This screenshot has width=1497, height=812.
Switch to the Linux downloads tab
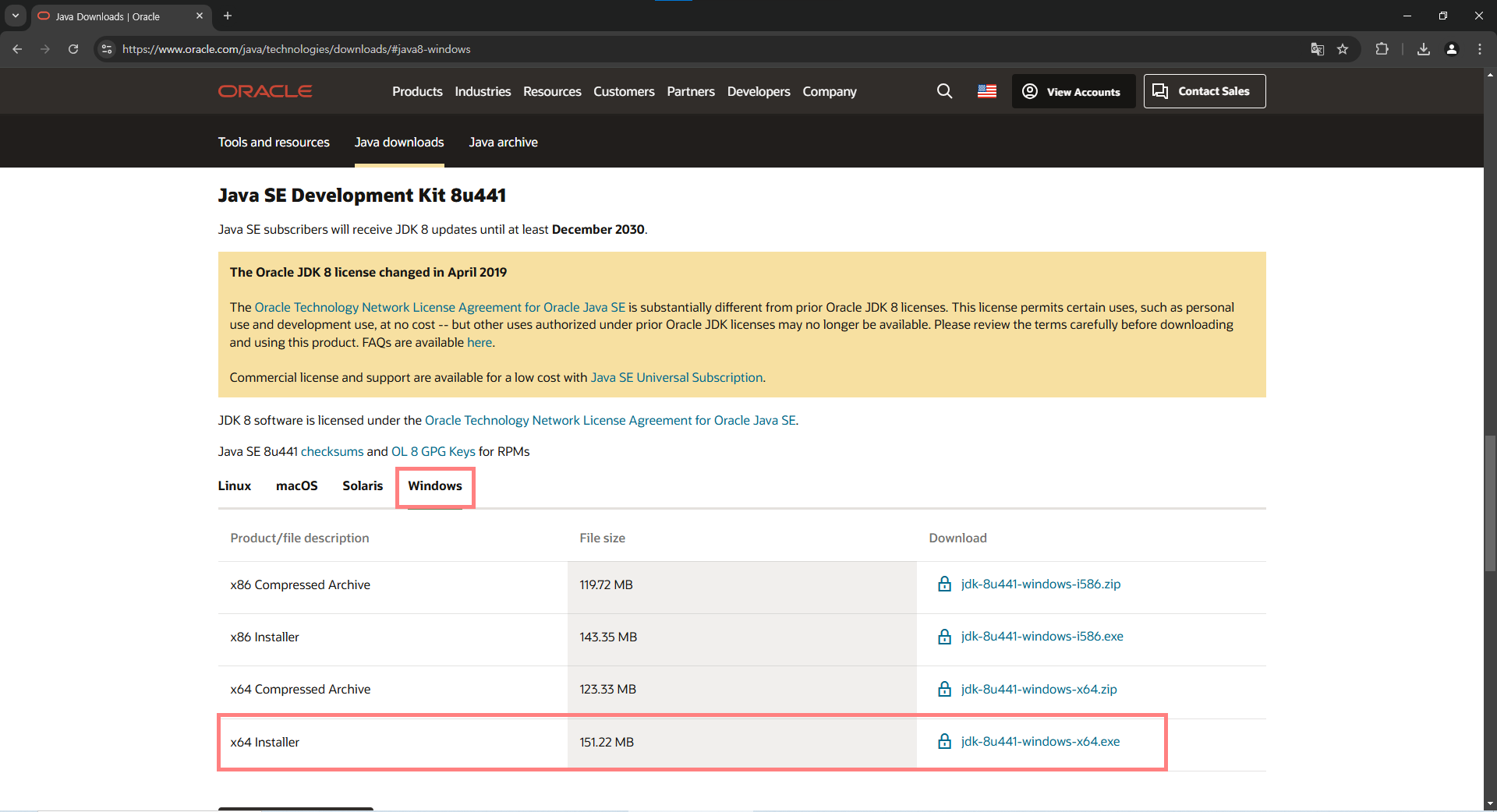click(235, 485)
